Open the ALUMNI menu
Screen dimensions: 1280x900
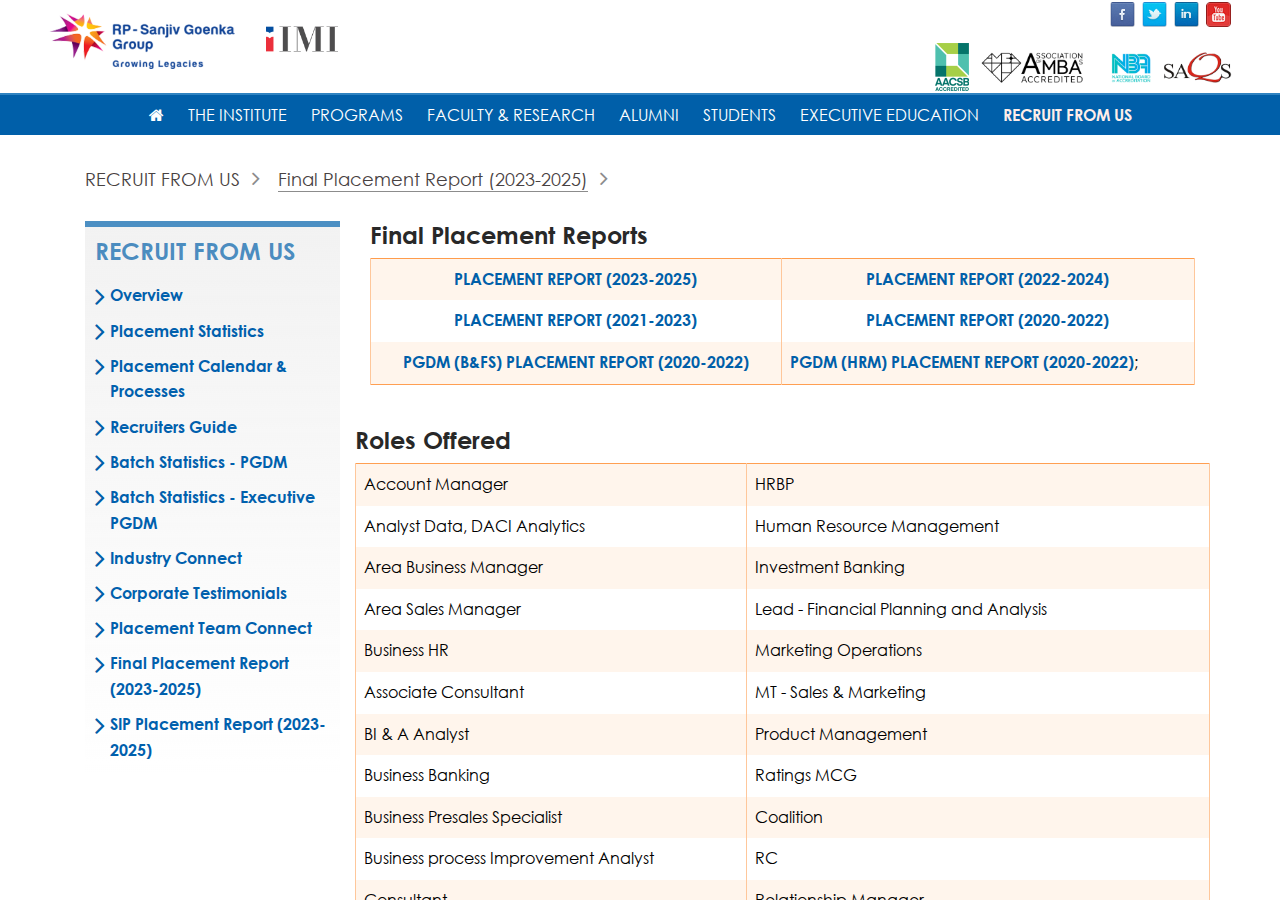(x=649, y=115)
